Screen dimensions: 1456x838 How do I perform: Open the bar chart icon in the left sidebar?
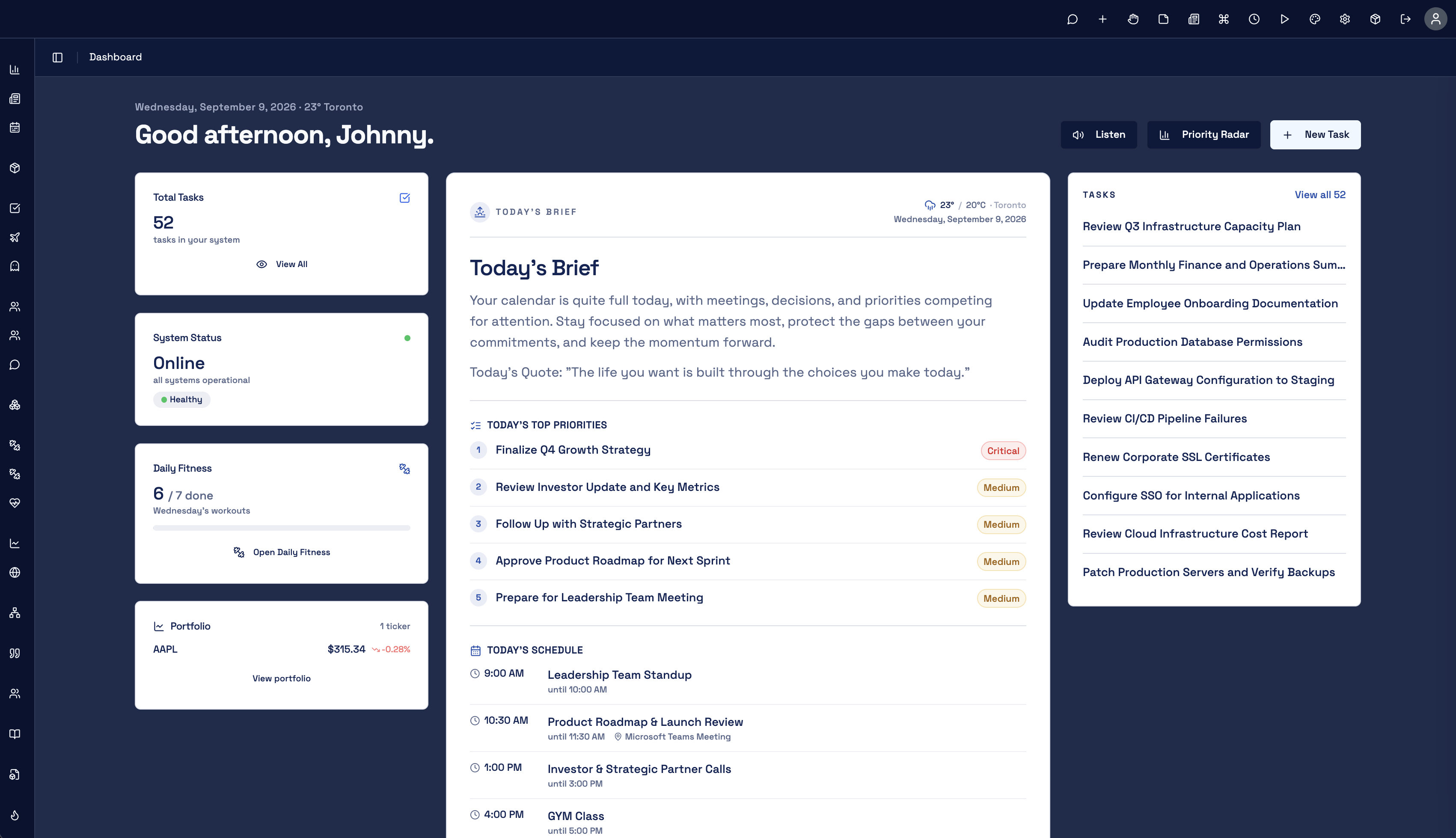pos(15,70)
